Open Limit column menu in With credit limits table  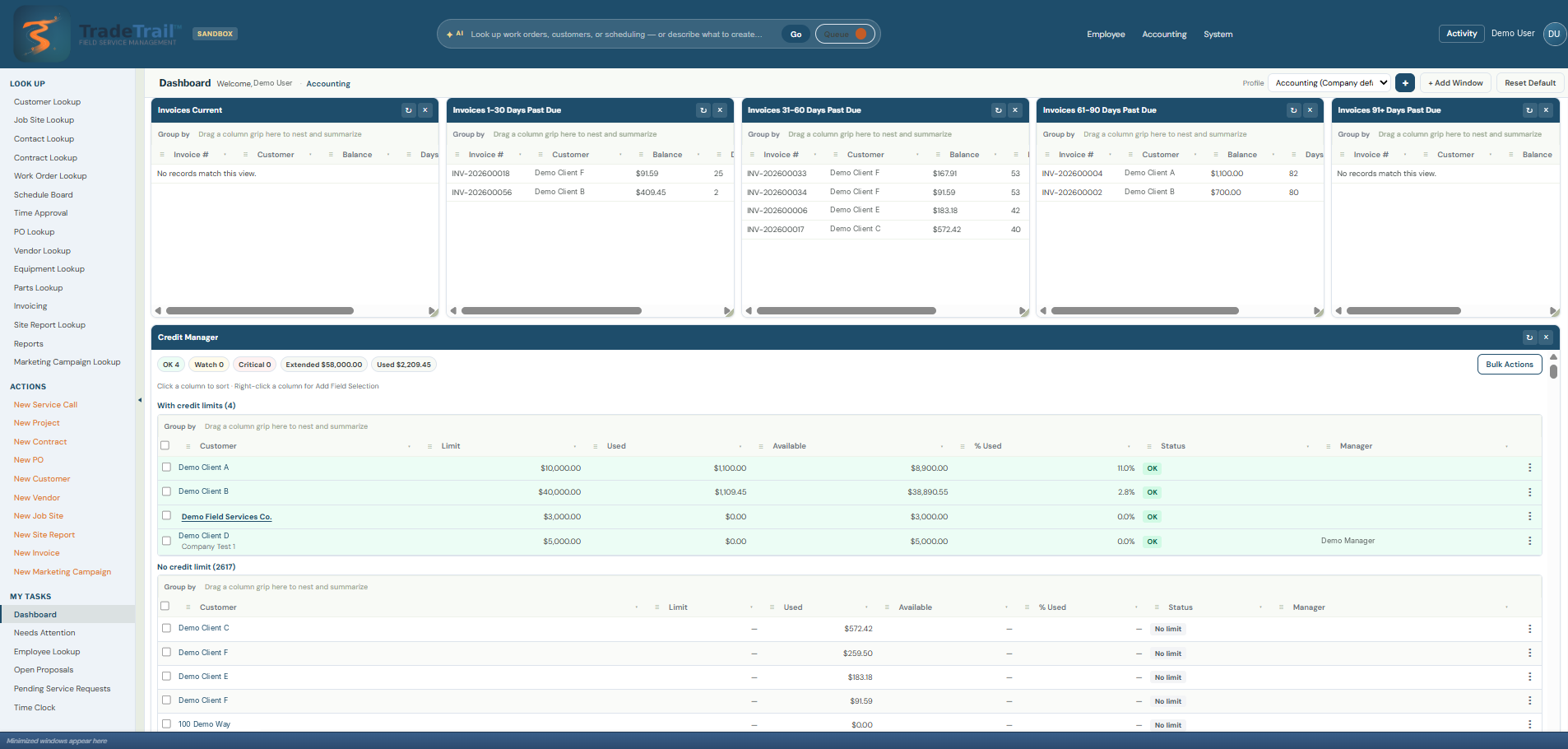[574, 446]
